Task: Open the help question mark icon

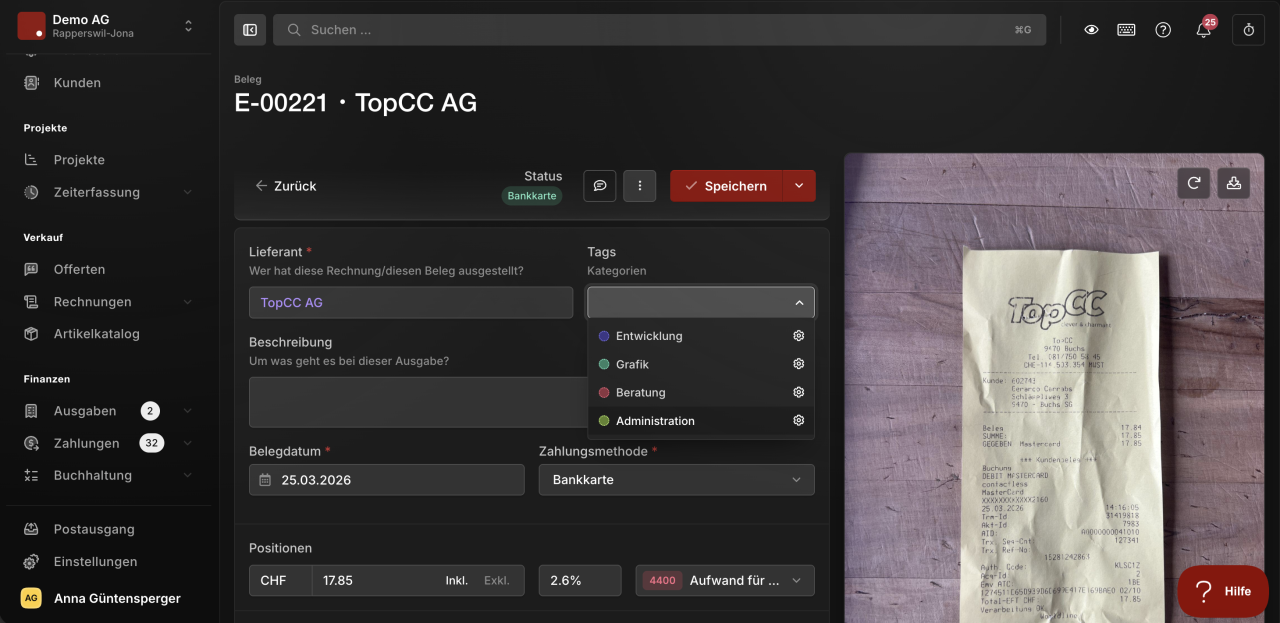Action: [1163, 30]
